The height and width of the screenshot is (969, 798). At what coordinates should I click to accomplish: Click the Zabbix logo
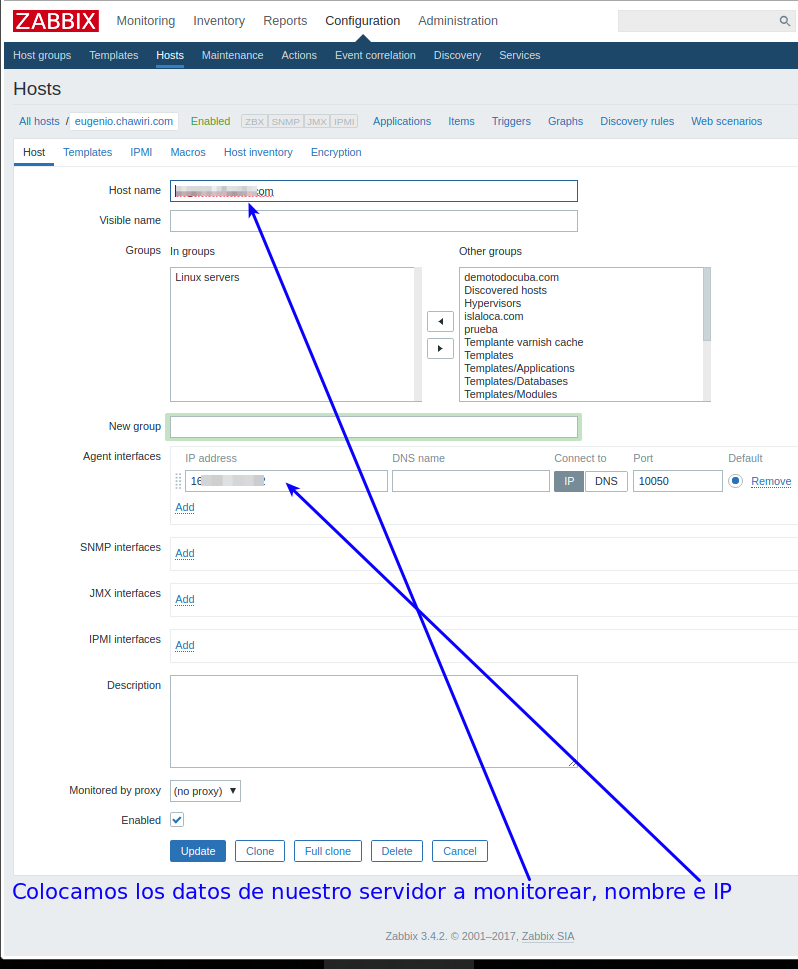[x=56, y=21]
